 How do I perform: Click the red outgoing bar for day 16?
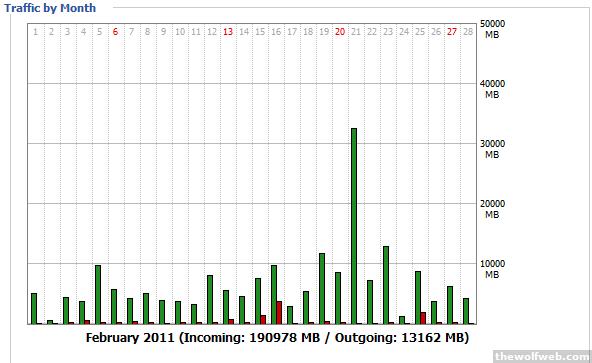[x=279, y=312]
